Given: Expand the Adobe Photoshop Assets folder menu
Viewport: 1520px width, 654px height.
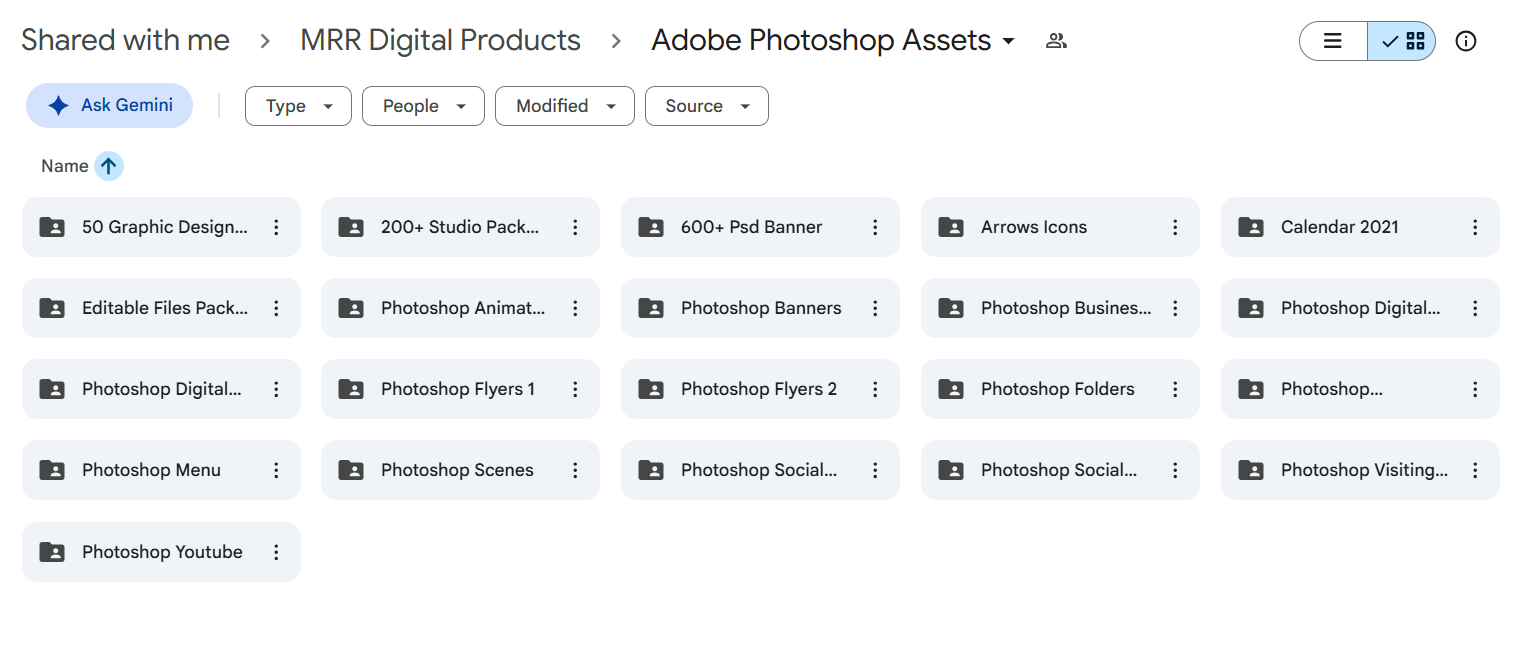Looking at the screenshot, I should [x=1008, y=41].
